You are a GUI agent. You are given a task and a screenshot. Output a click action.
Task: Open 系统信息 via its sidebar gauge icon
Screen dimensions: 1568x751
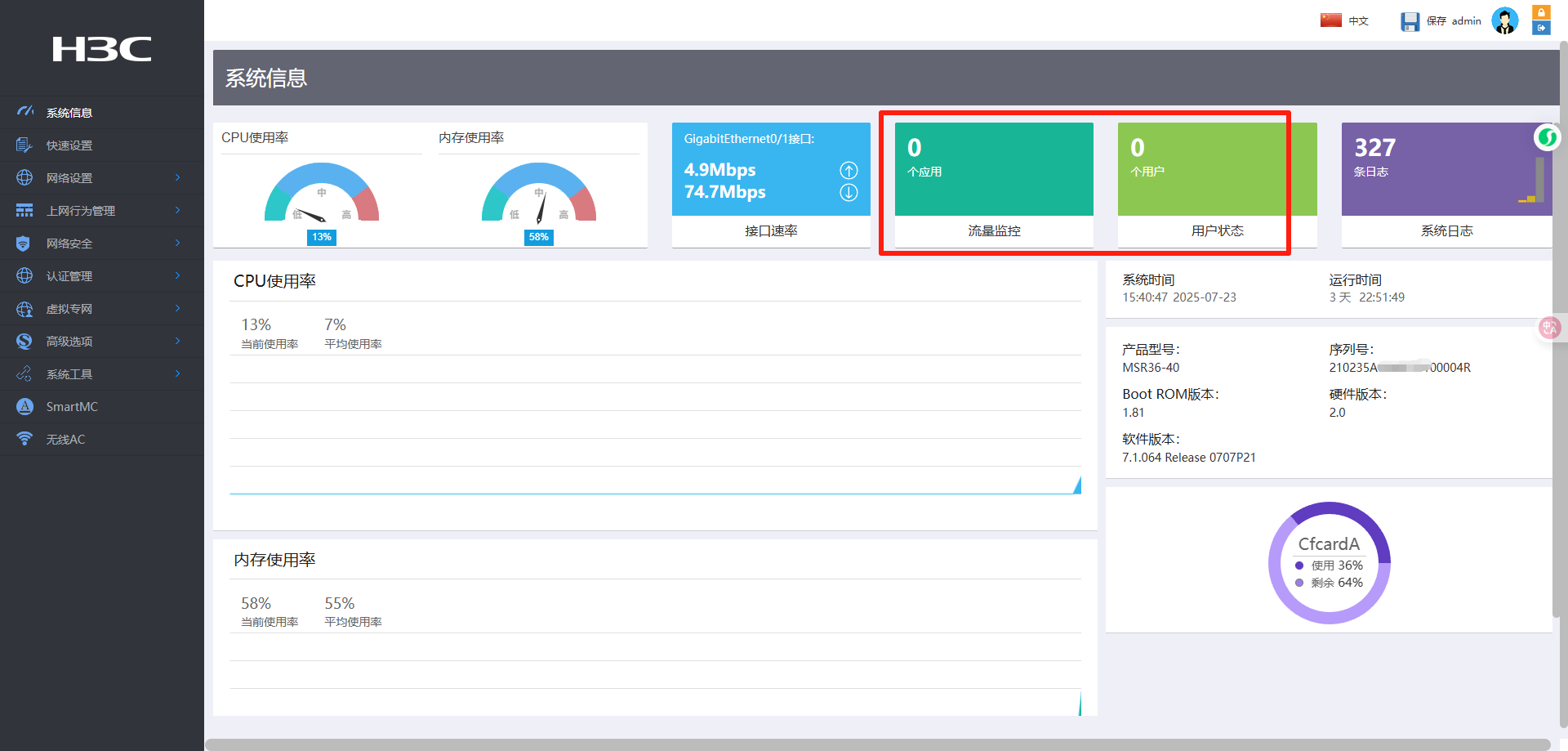(25, 112)
